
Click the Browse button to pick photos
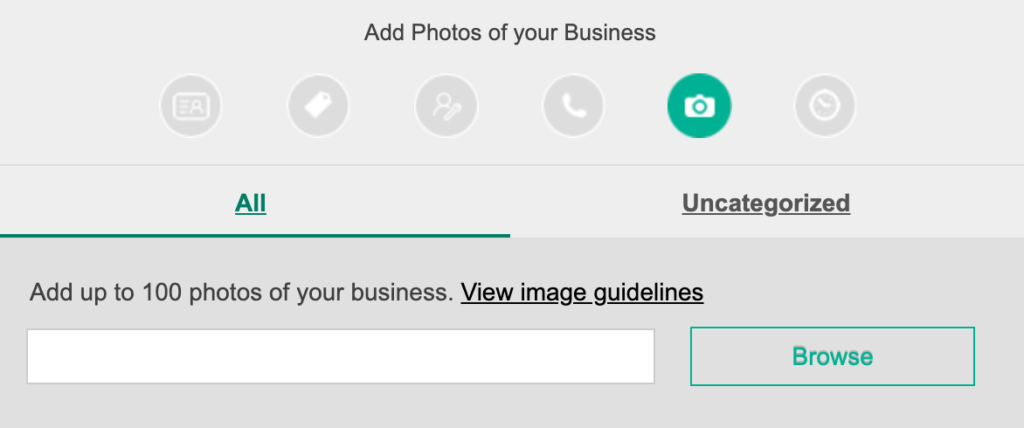833,356
